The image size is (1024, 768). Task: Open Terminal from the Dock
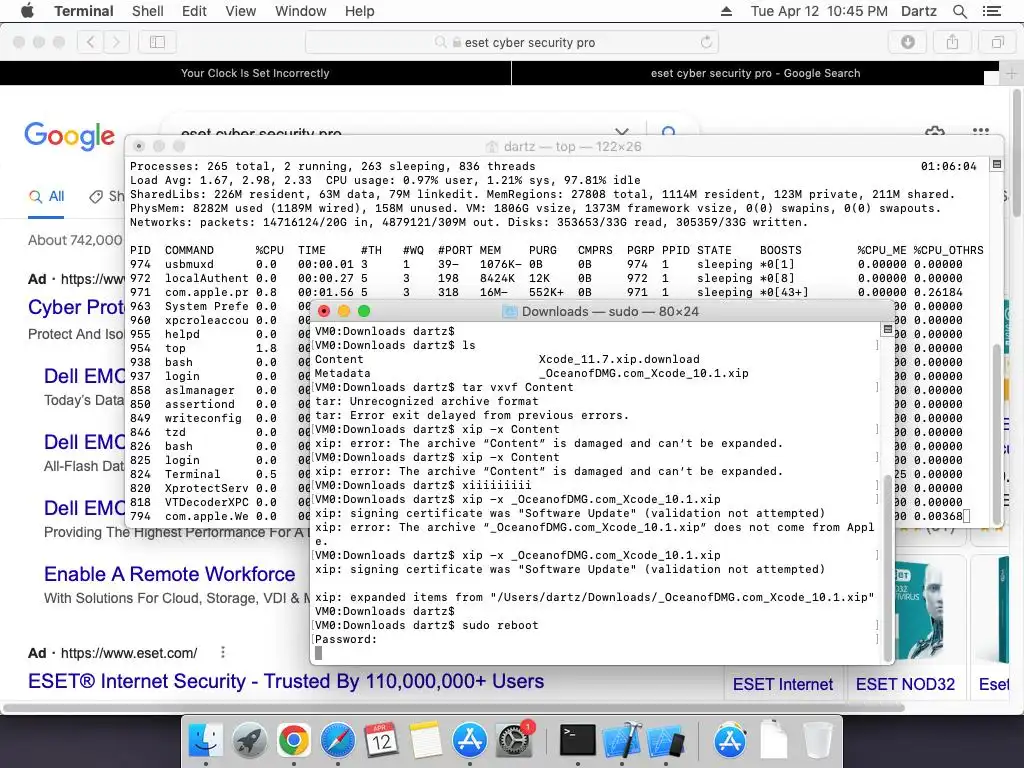pos(578,741)
